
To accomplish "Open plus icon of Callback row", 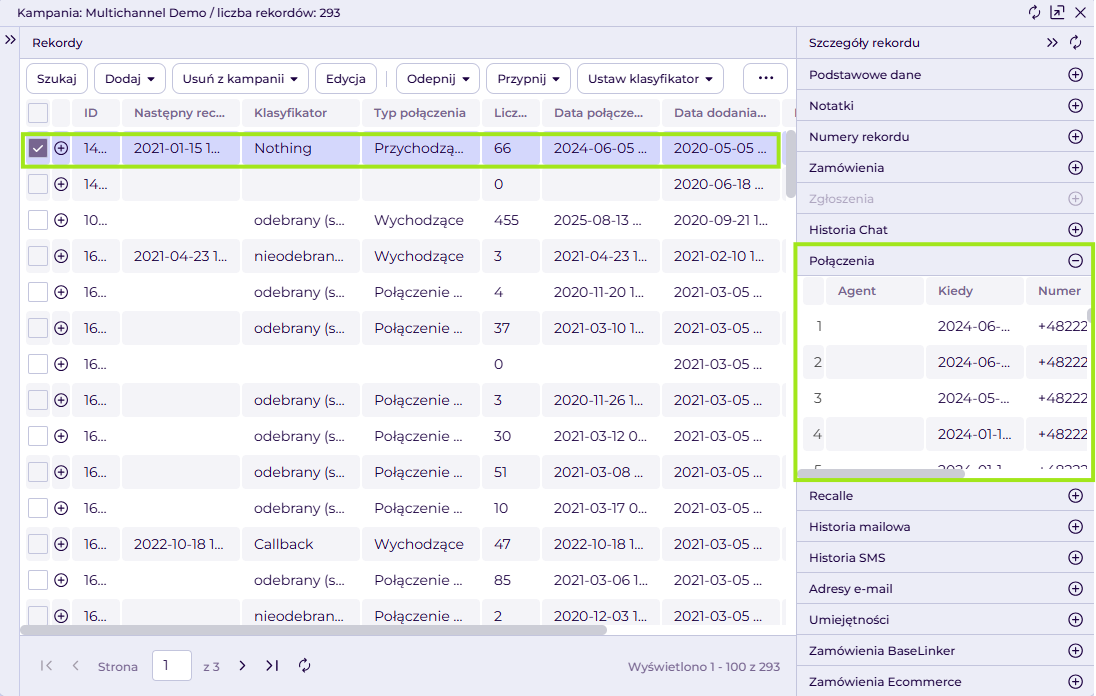I will (x=62, y=544).
